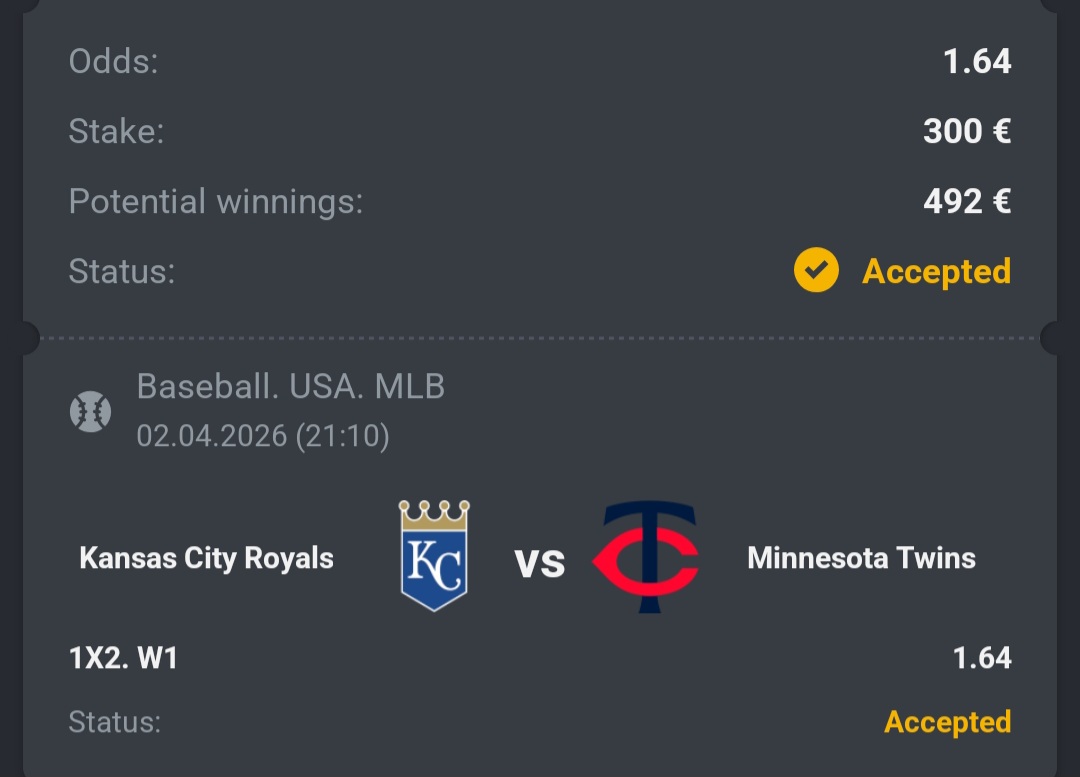
Task: Tap the bottom Accepted status label
Action: pos(948,722)
